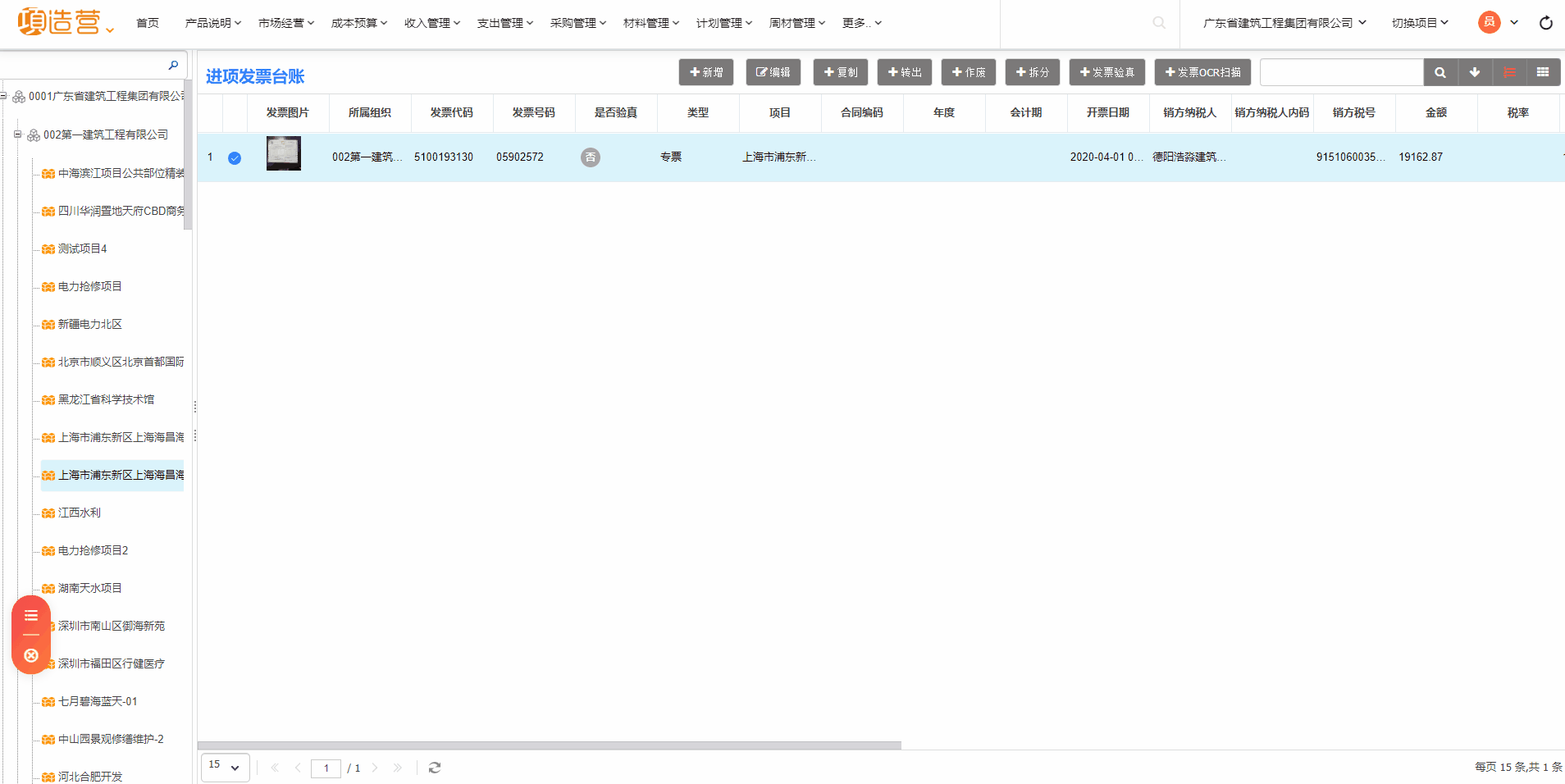Click the tree panel vertical scrollbar
The width and height of the screenshot is (1565, 784).
click(x=188, y=154)
